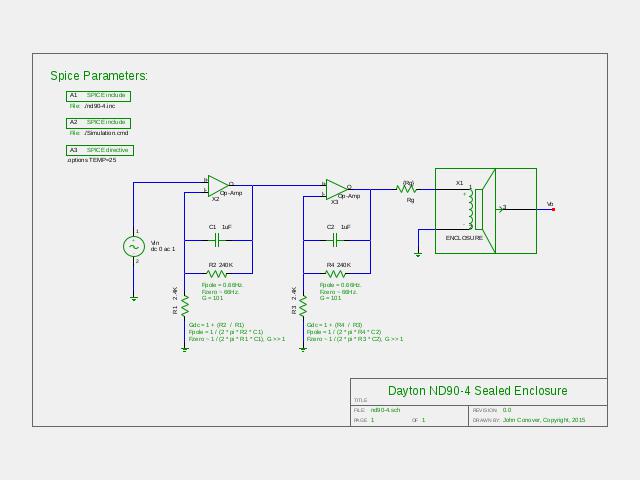Click the Vin AC voltage source symbol
The image size is (640, 480).
[133, 247]
